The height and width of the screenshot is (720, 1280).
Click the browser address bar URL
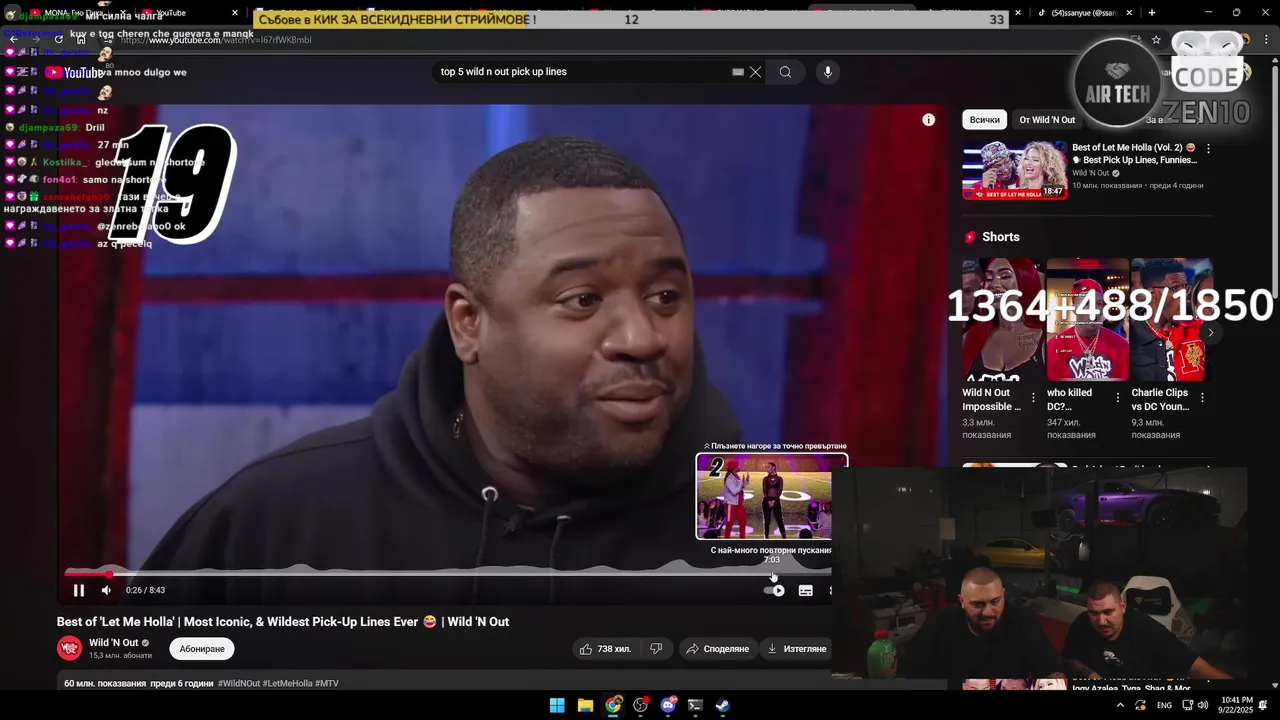coord(215,40)
